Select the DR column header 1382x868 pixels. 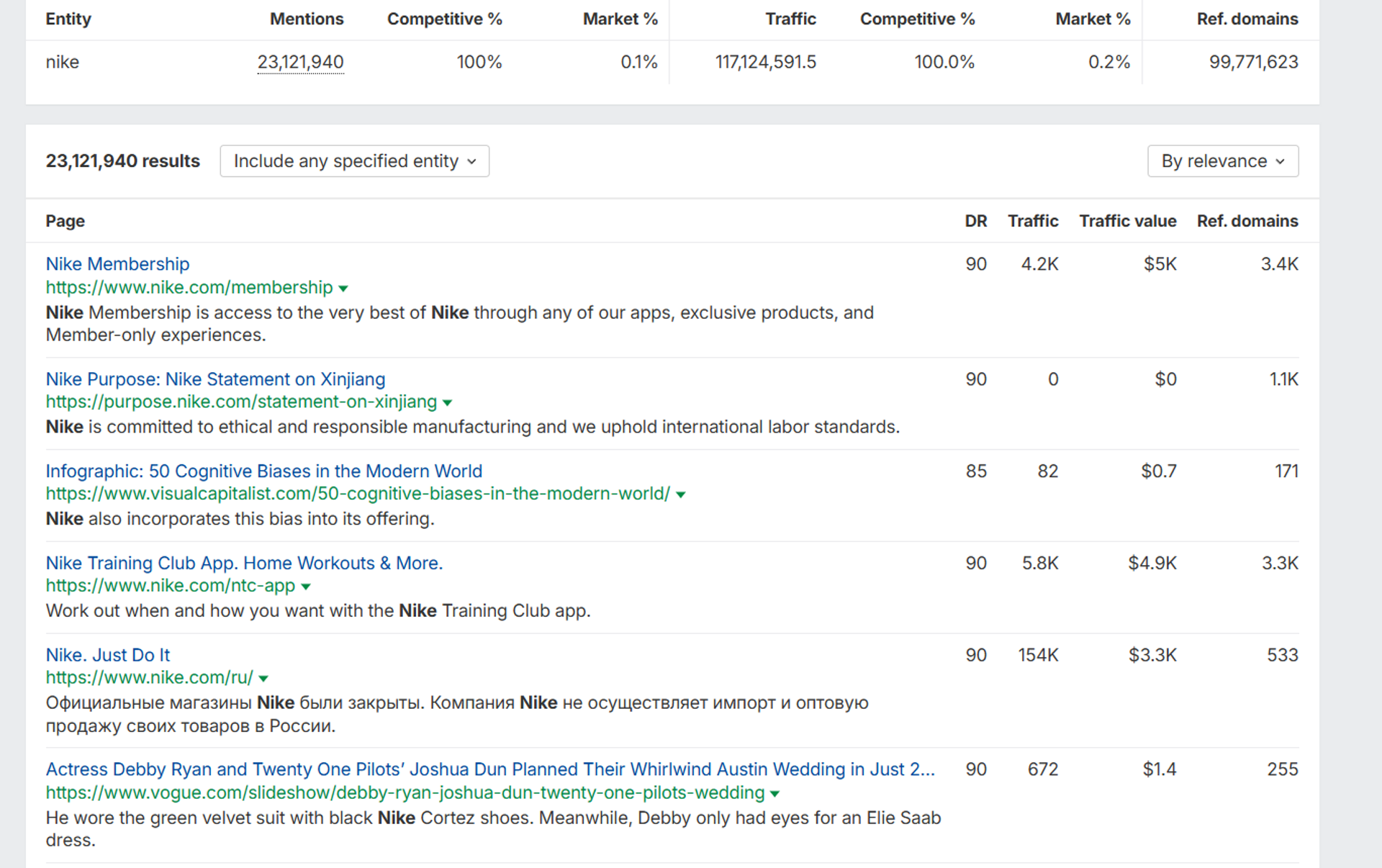coord(975,221)
